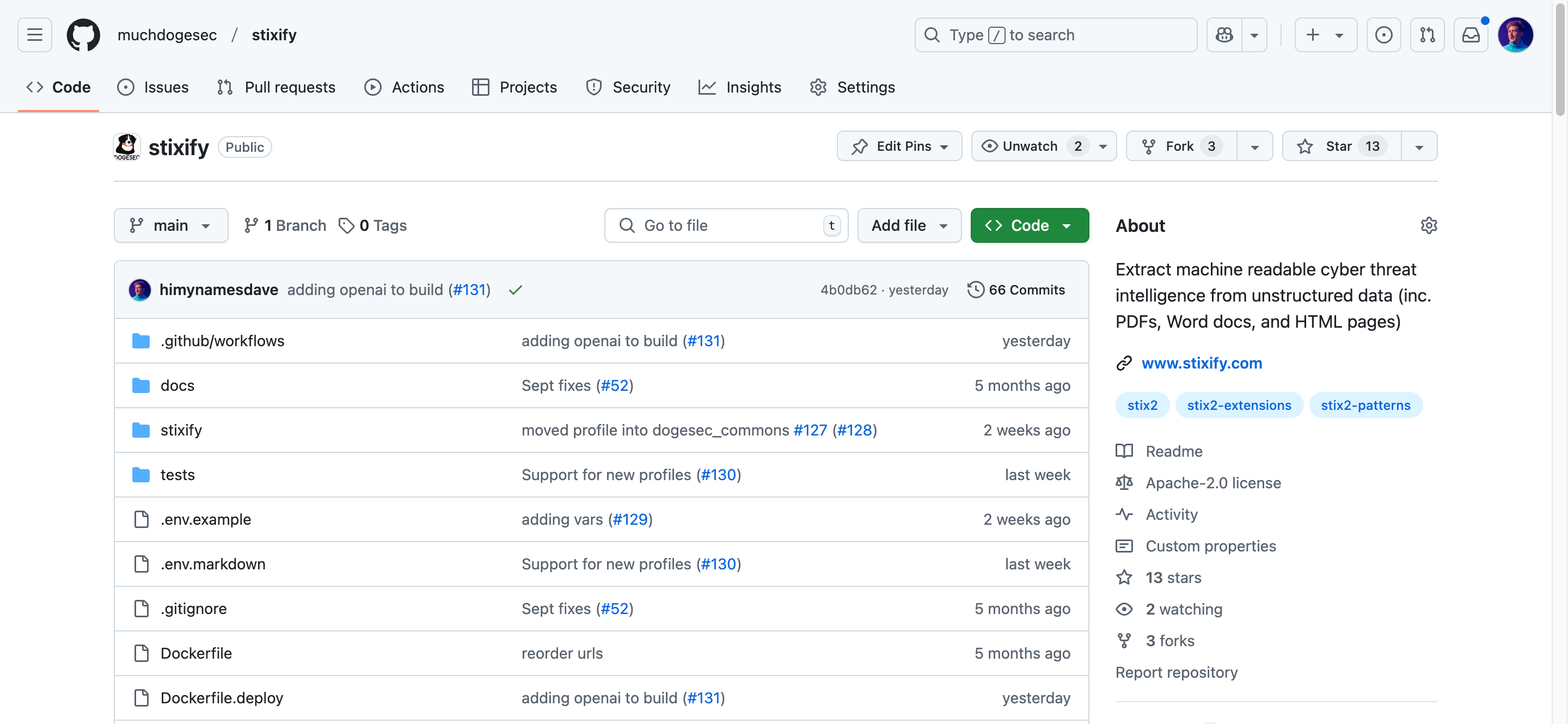Click the Go to file search field
Image resolution: width=1568 pixels, height=724 pixels.
(x=724, y=225)
